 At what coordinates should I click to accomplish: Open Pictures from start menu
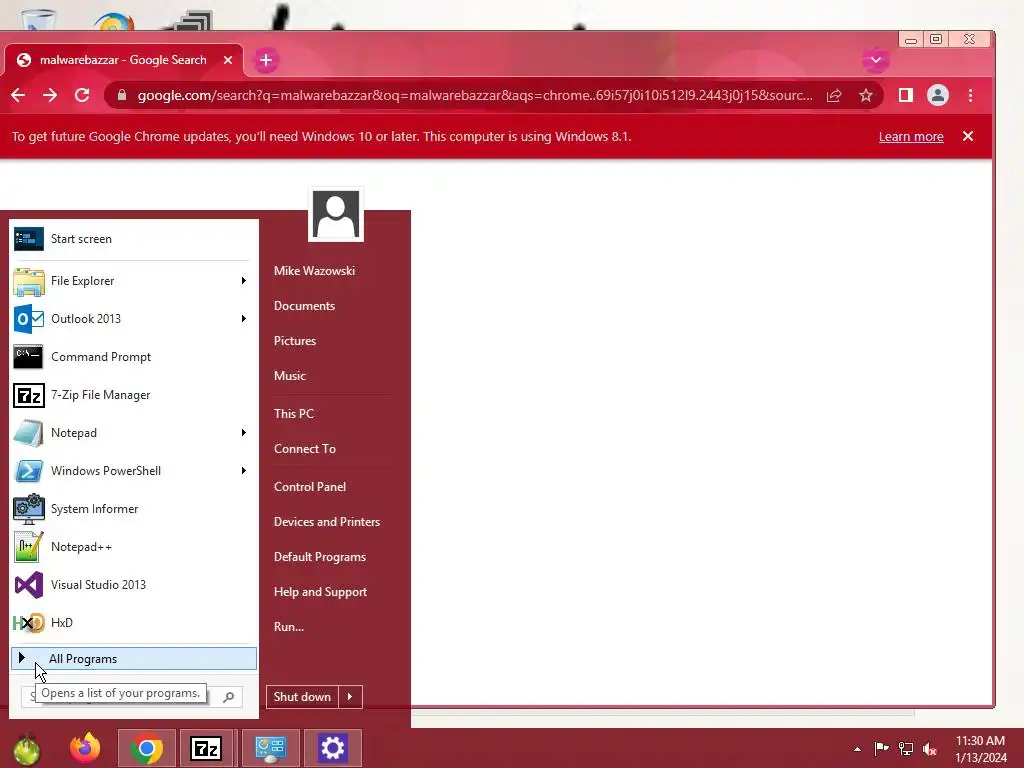click(x=295, y=341)
